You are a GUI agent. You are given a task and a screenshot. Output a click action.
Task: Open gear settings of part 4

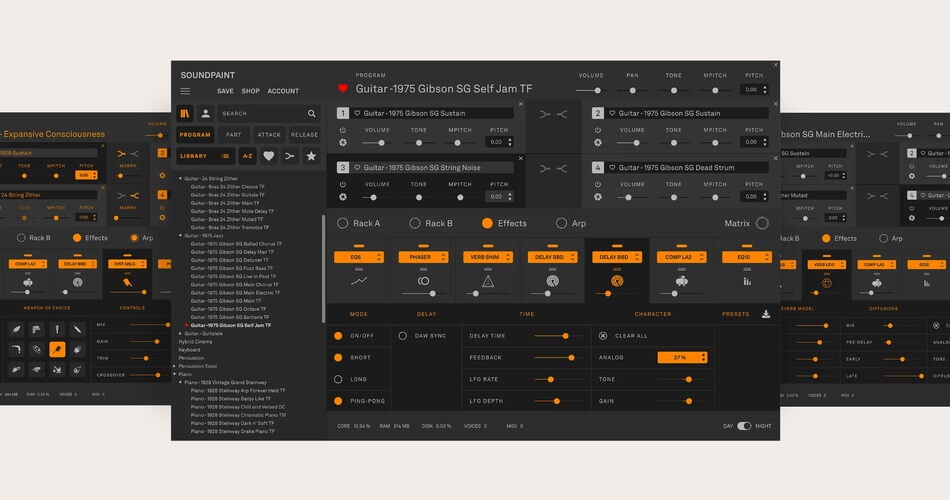click(x=598, y=197)
